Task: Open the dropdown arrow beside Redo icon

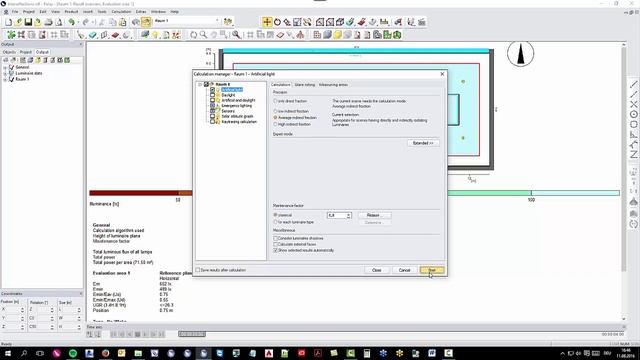Action: click(x=92, y=22)
